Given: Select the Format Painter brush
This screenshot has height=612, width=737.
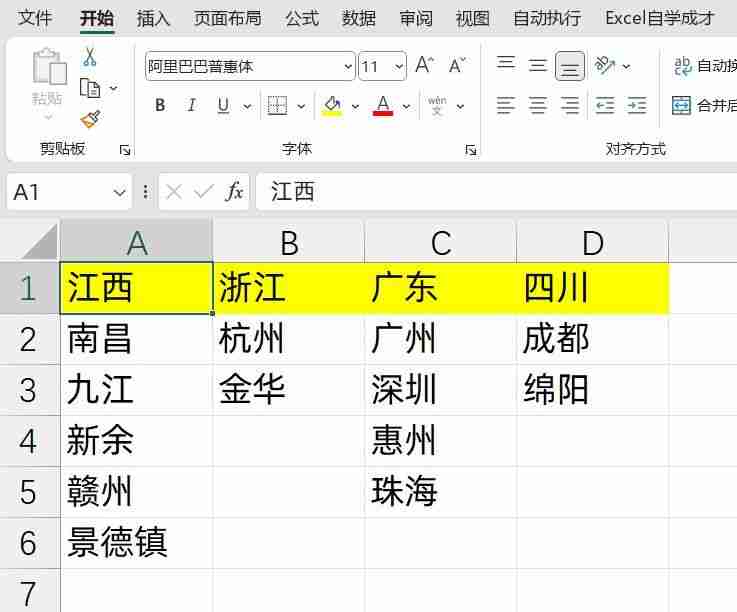Looking at the screenshot, I should 90,119.
